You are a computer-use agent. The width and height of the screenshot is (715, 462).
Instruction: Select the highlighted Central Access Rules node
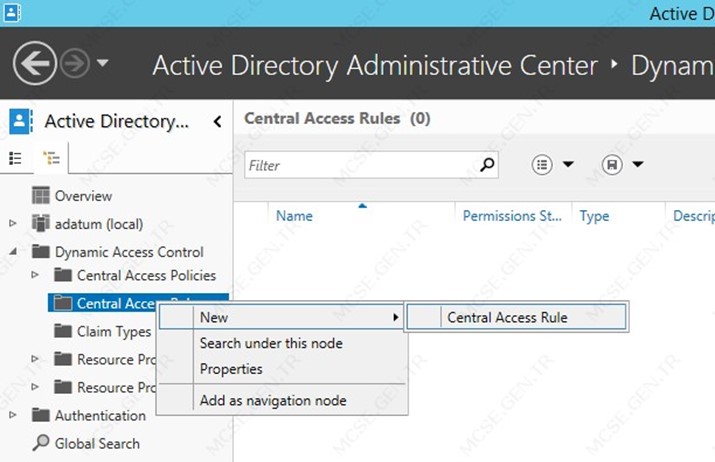[138, 303]
